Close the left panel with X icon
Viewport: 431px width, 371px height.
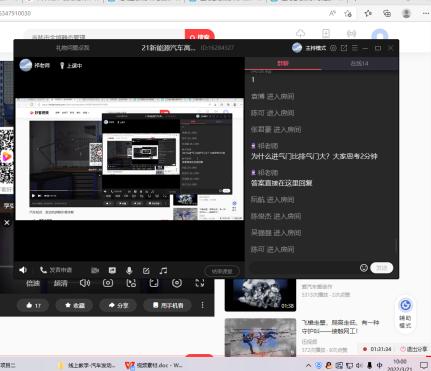tap(7, 222)
